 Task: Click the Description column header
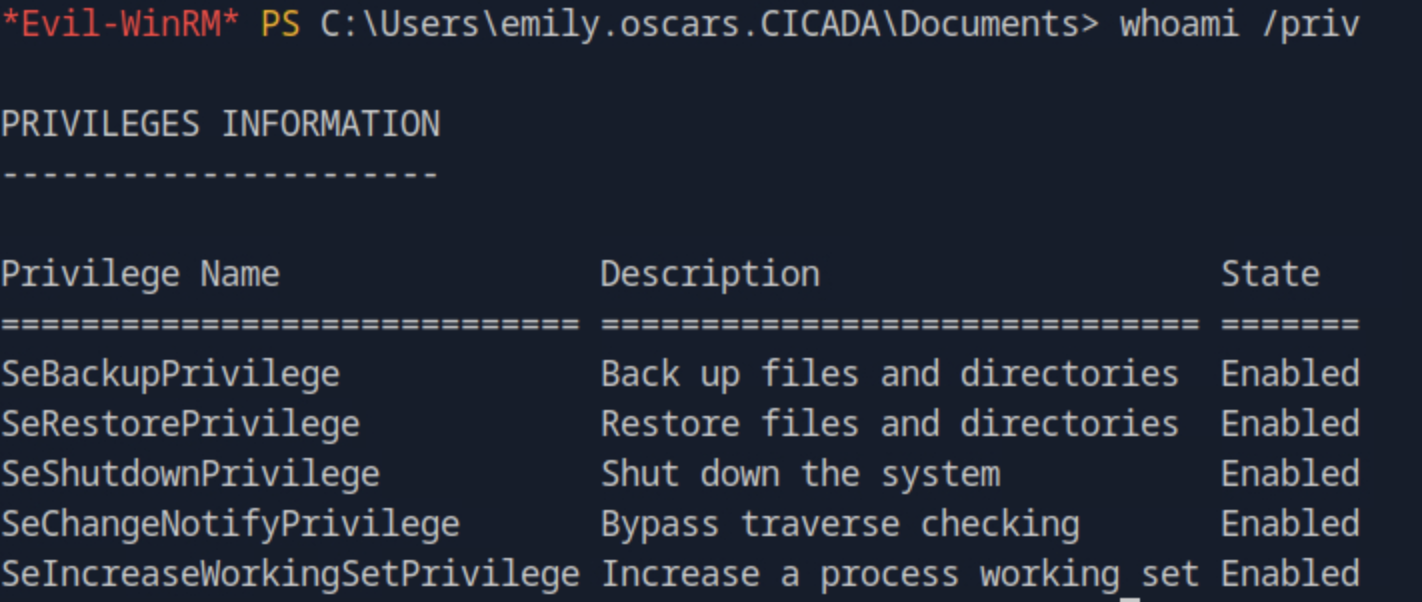(710, 274)
